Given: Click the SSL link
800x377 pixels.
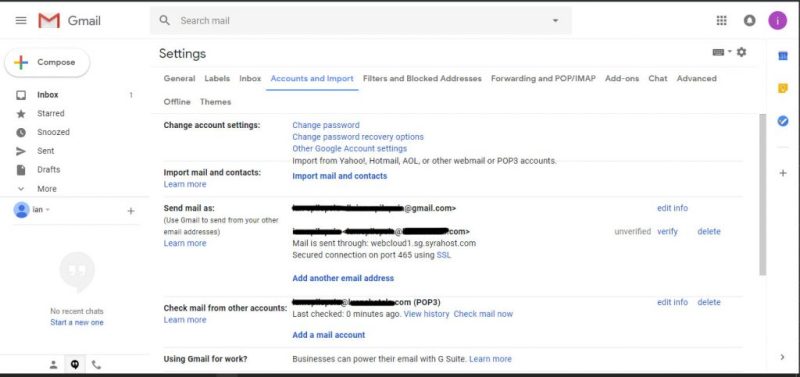Looking at the screenshot, I should coord(444,255).
